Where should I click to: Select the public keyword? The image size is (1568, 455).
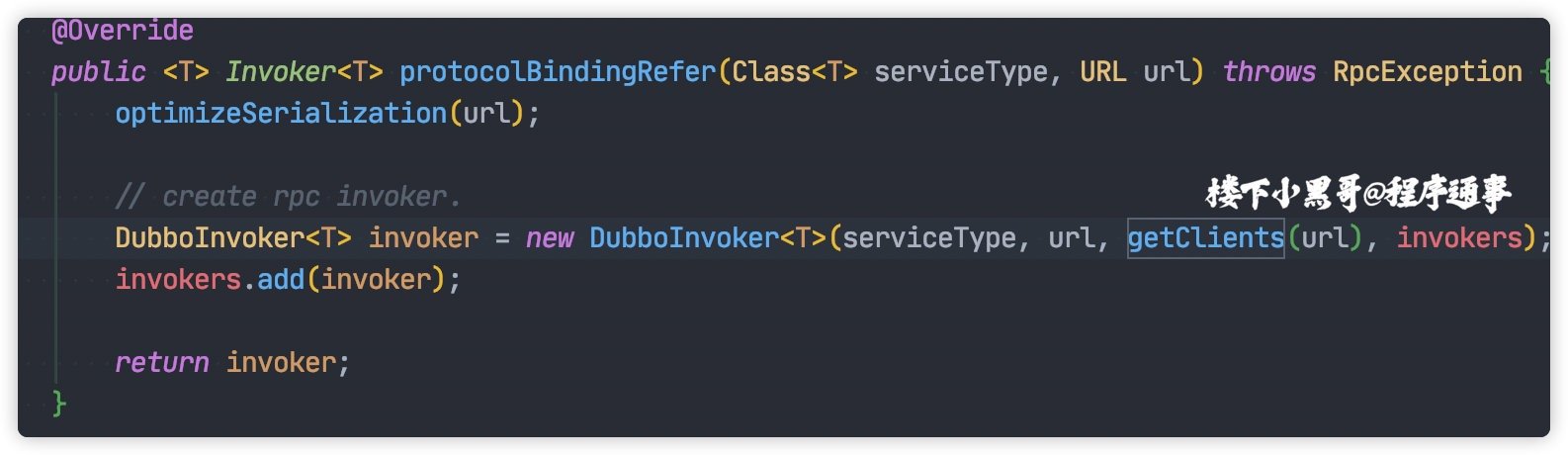pos(99,72)
